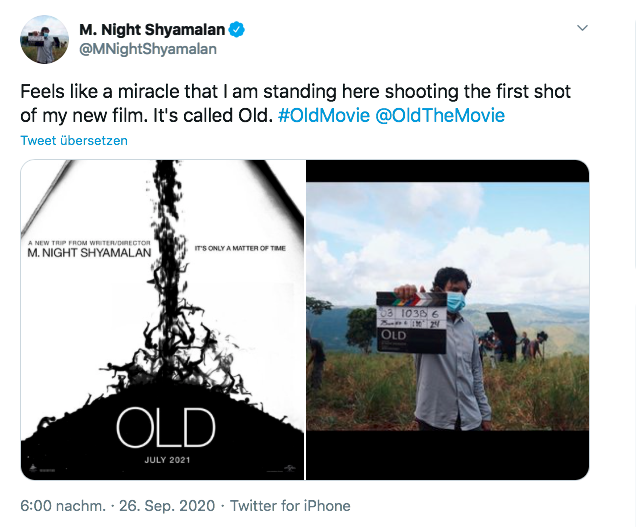Click the tweet timestamp 6:00 nachm. 26. Sep. 2020
636x527 pixels.
coord(118,506)
